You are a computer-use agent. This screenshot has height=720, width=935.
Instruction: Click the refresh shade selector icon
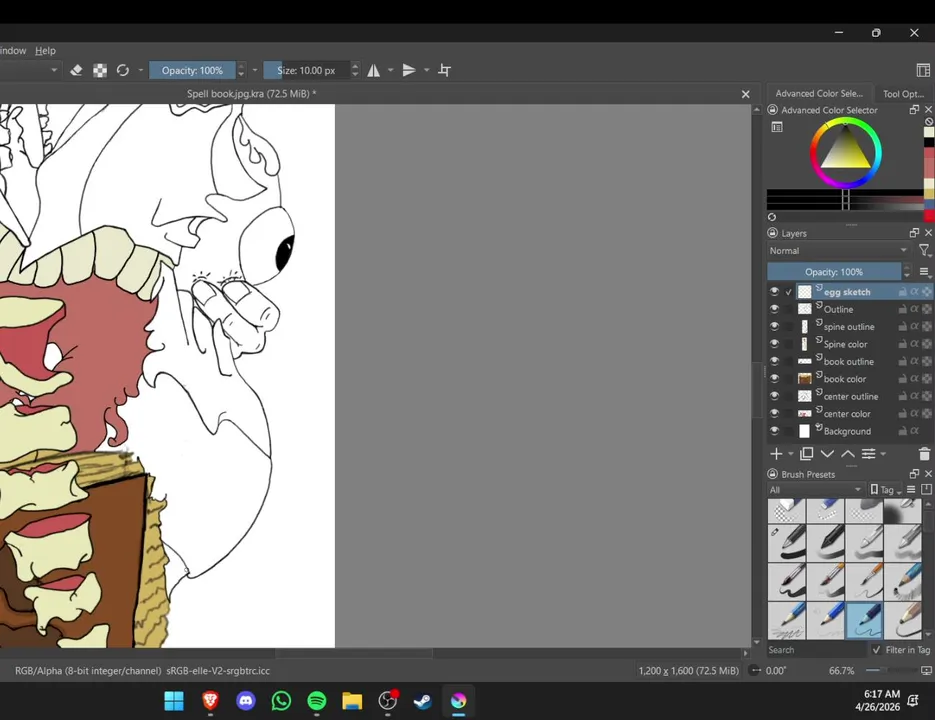772,217
